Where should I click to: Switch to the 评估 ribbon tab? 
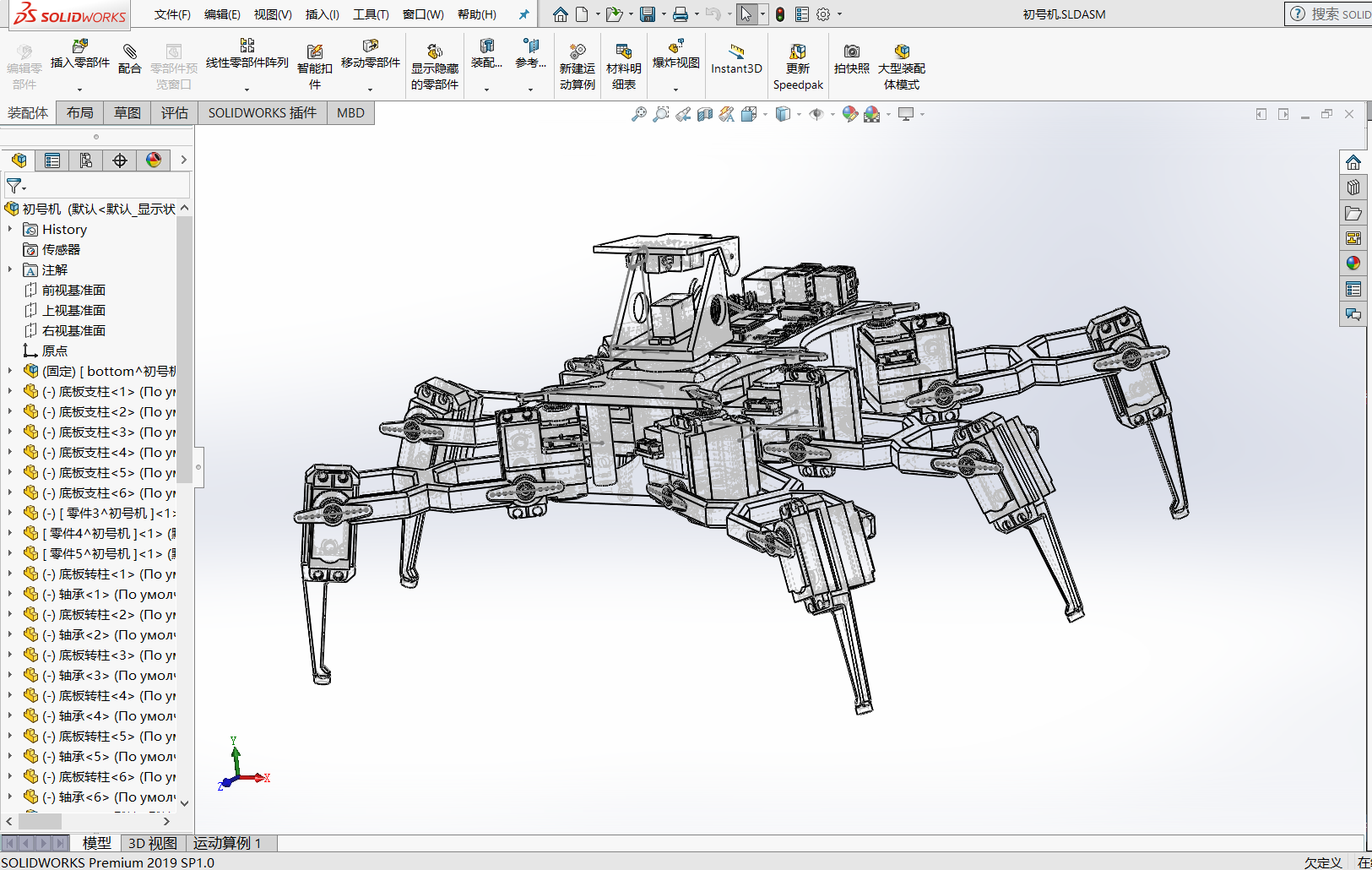(175, 113)
